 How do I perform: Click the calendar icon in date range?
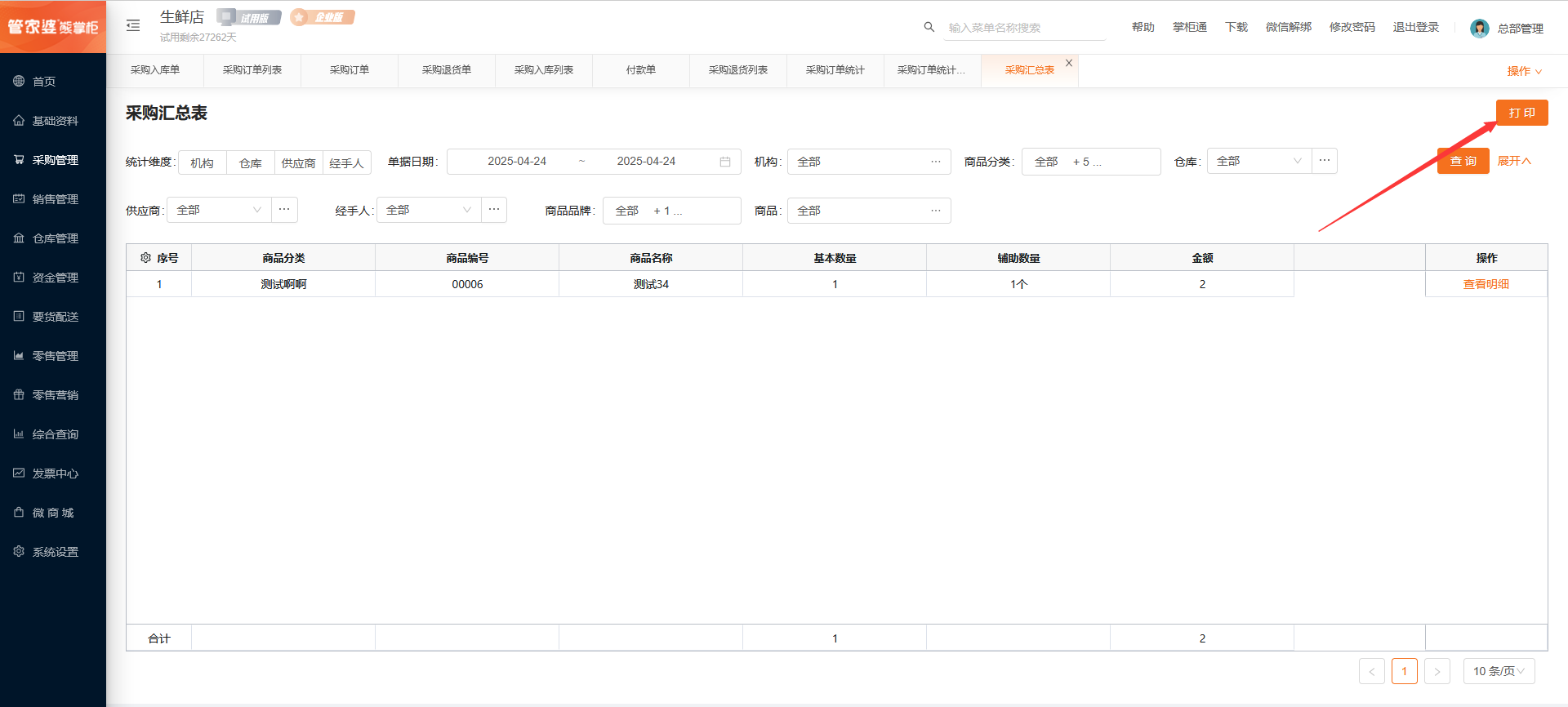click(725, 162)
